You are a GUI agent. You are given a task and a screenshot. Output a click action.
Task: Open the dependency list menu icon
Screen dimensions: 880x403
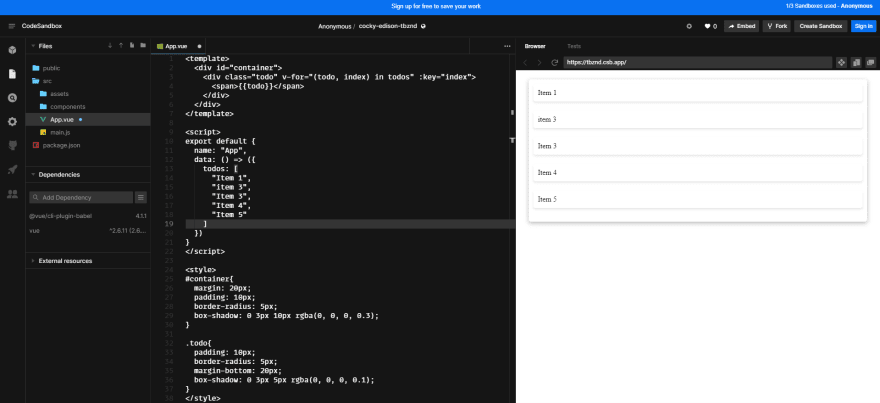141,197
